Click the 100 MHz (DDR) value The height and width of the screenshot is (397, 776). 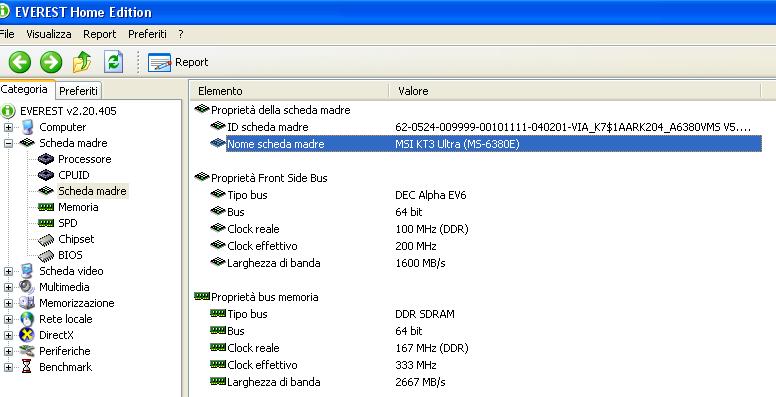pos(432,229)
